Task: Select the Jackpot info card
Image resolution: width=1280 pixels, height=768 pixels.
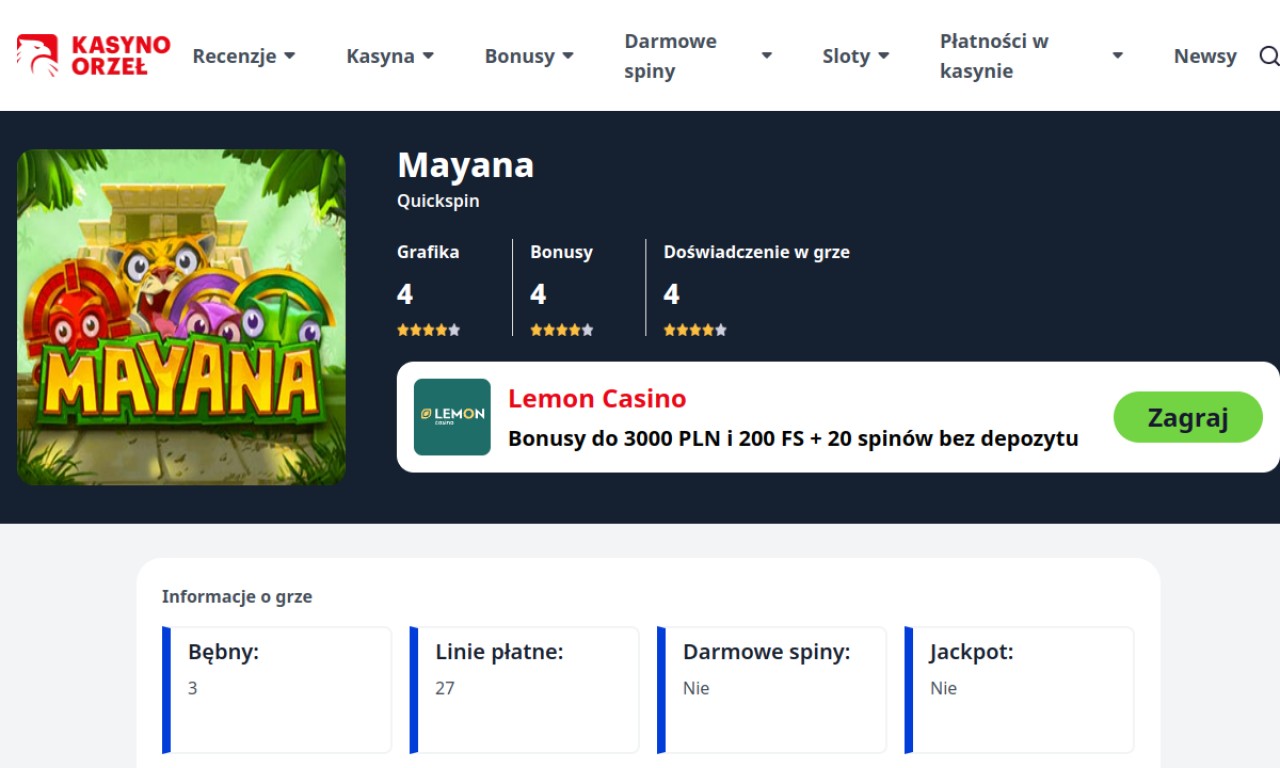Action: tap(1019, 690)
